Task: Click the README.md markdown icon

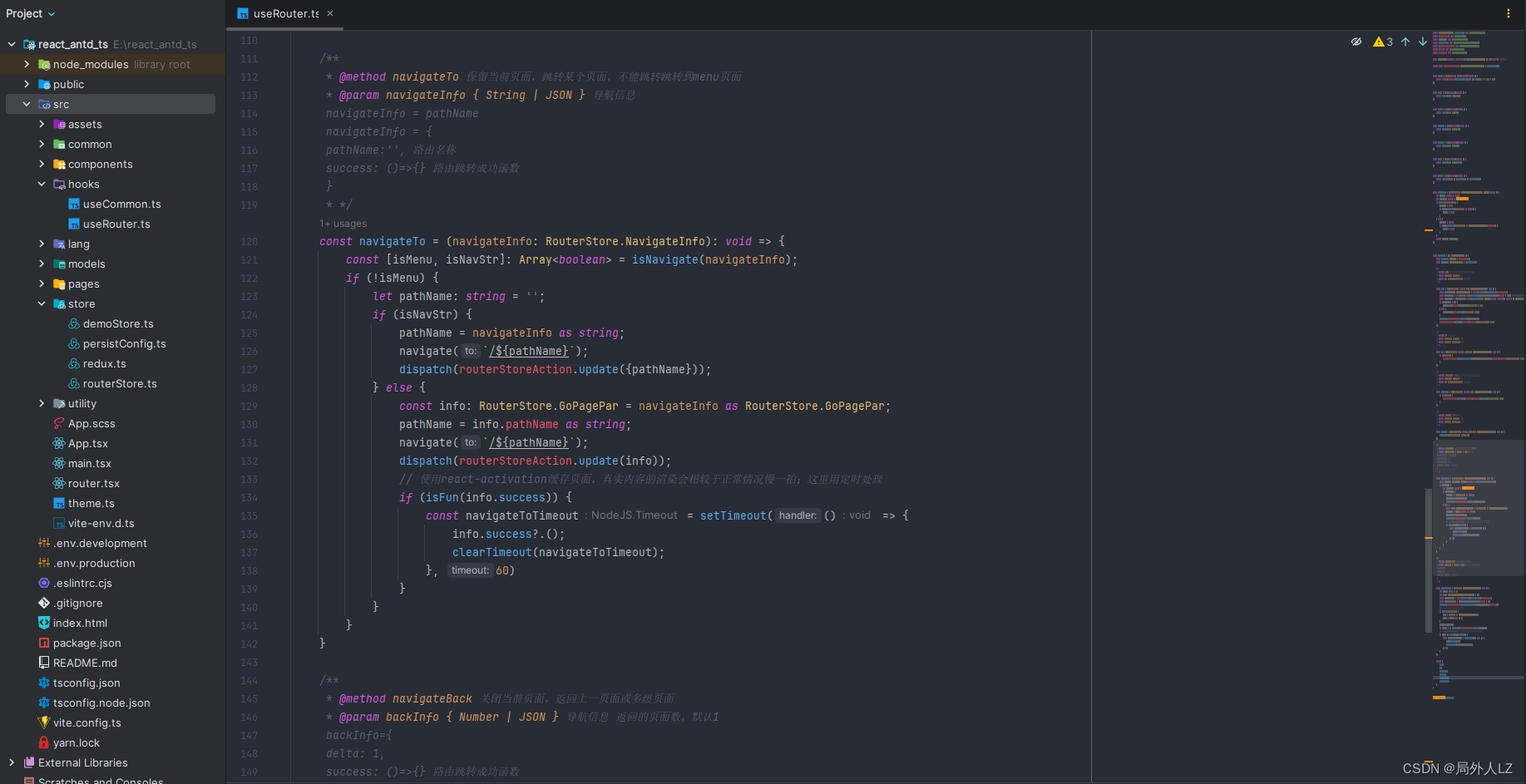Action: [44, 663]
